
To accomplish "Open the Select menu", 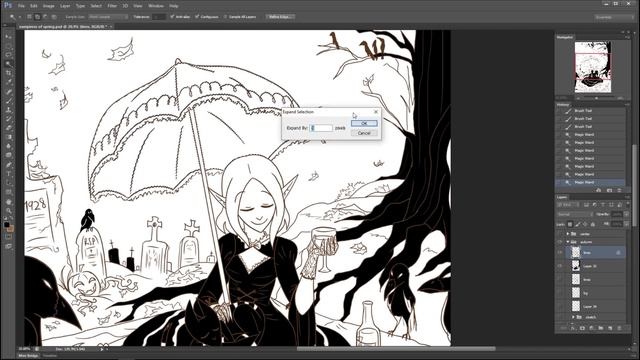I will [x=96, y=6].
